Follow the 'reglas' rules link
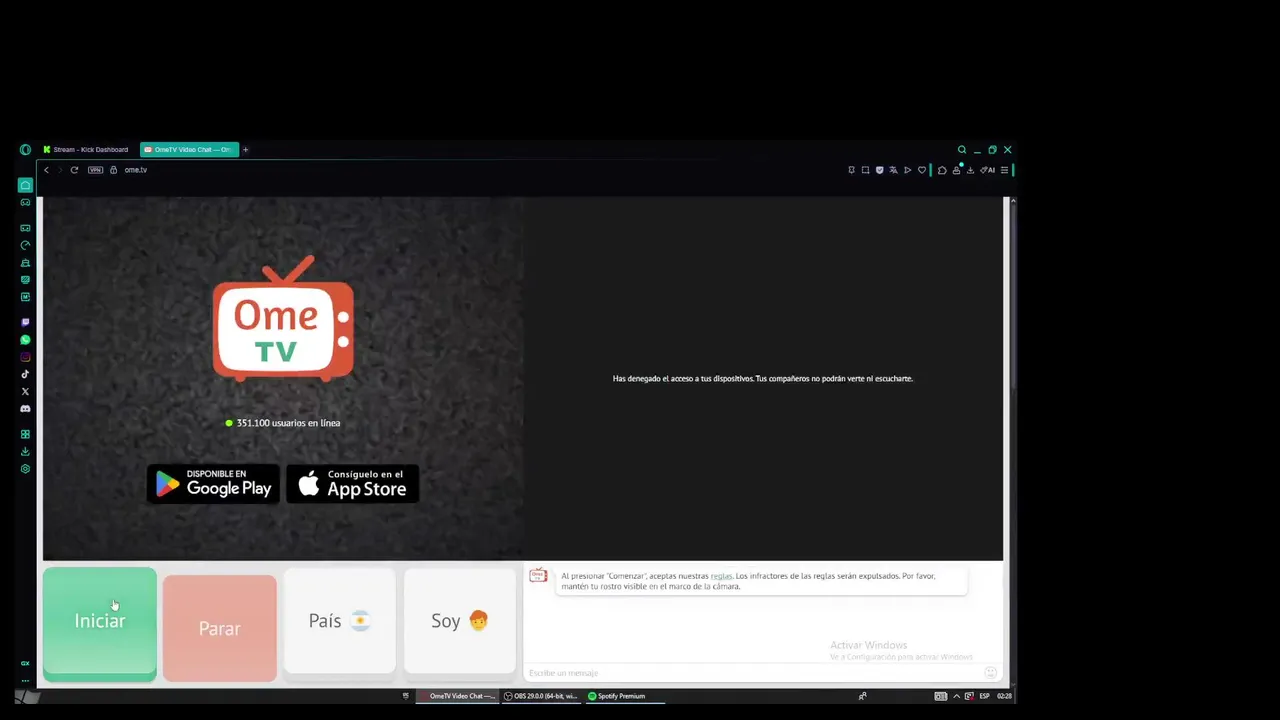 [x=721, y=576]
